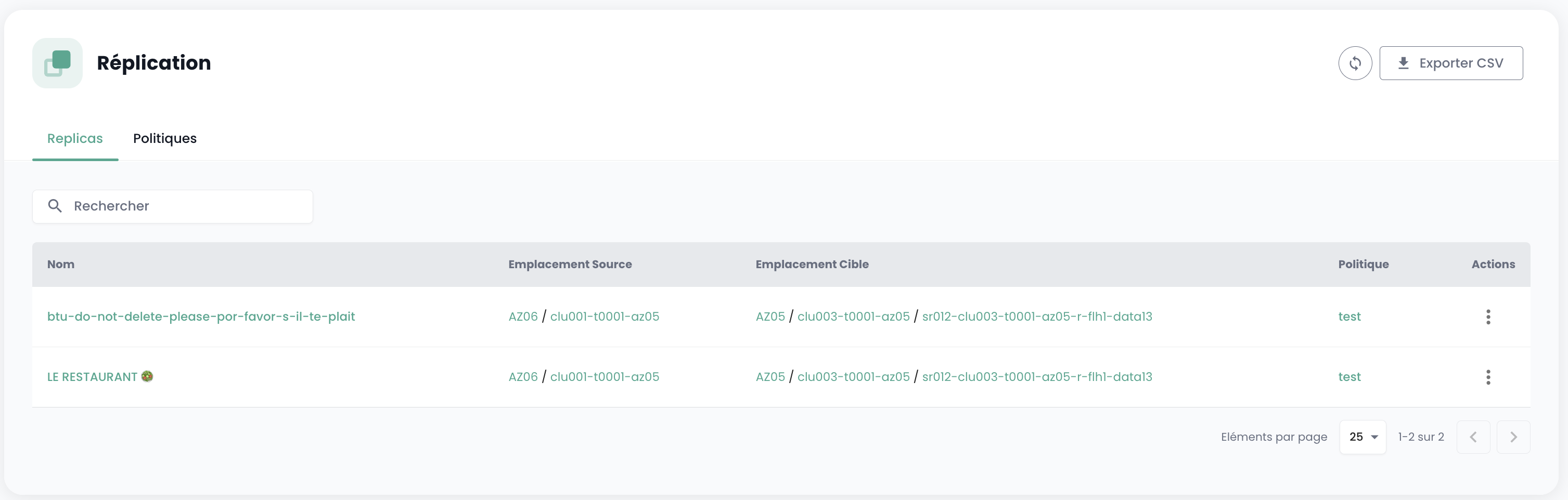Switch to the Politiques tab
The image size is (1568, 500).
pyautogui.click(x=164, y=139)
